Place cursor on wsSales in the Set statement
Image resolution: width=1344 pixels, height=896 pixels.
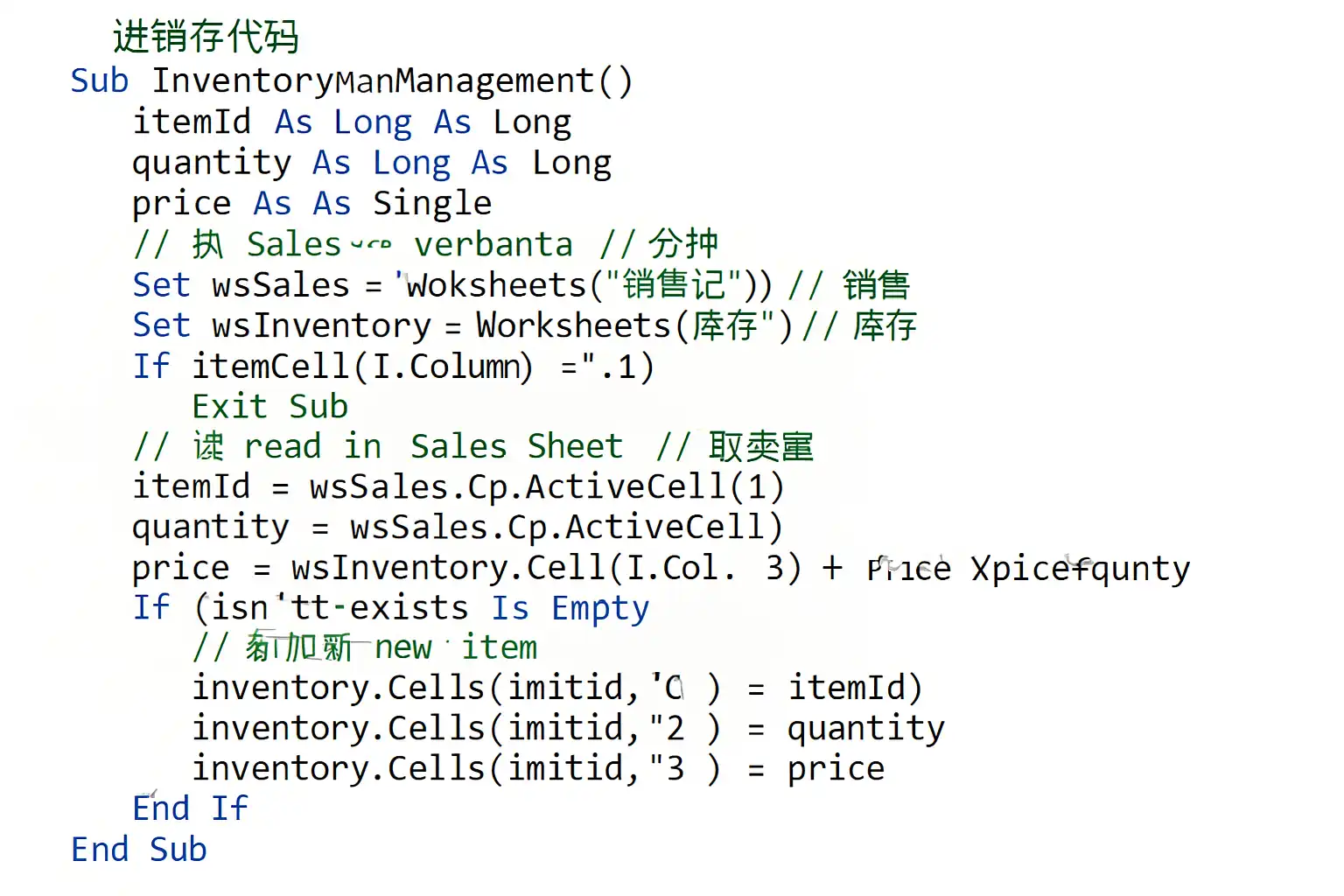[x=281, y=285]
